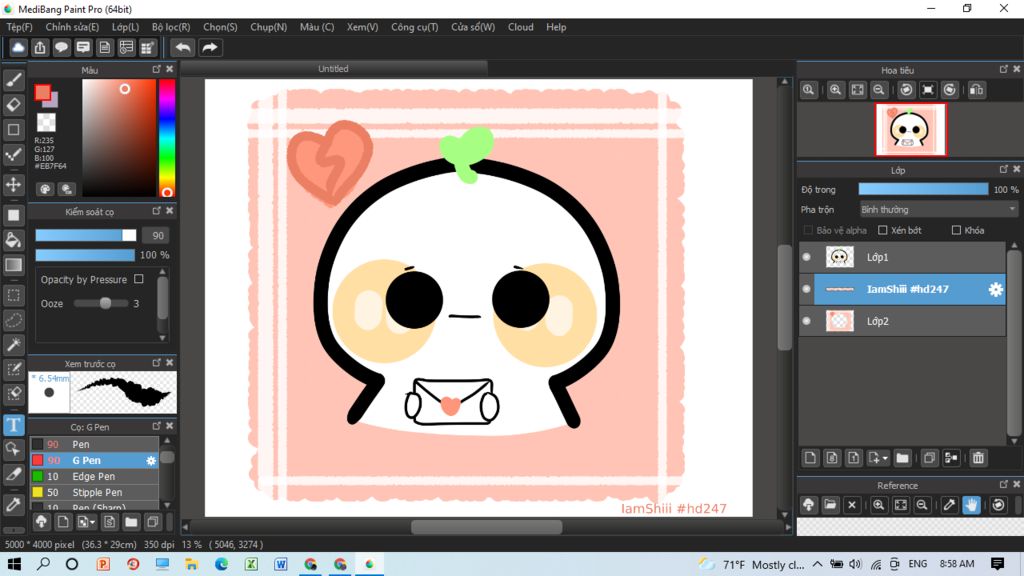1024x576 pixels.
Task: Open G Pen brush settings gear
Action: point(151,460)
